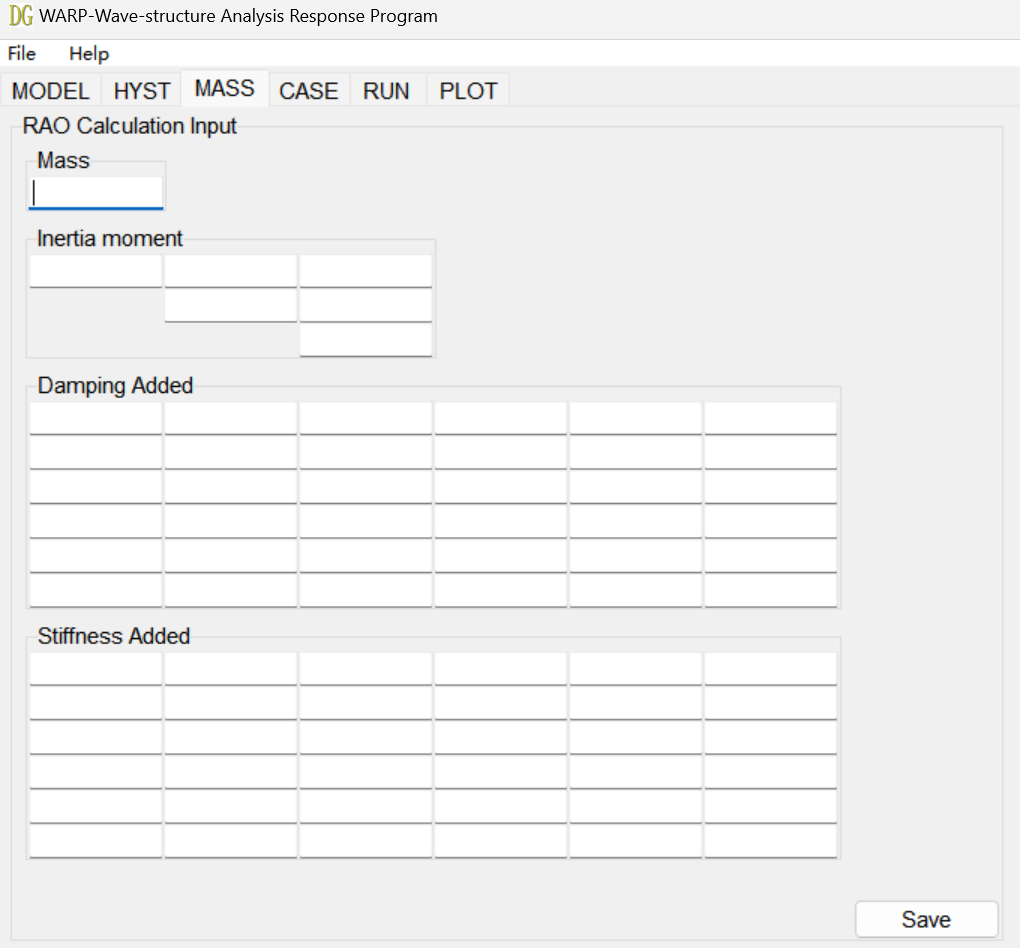Open the Help menu

click(88, 53)
